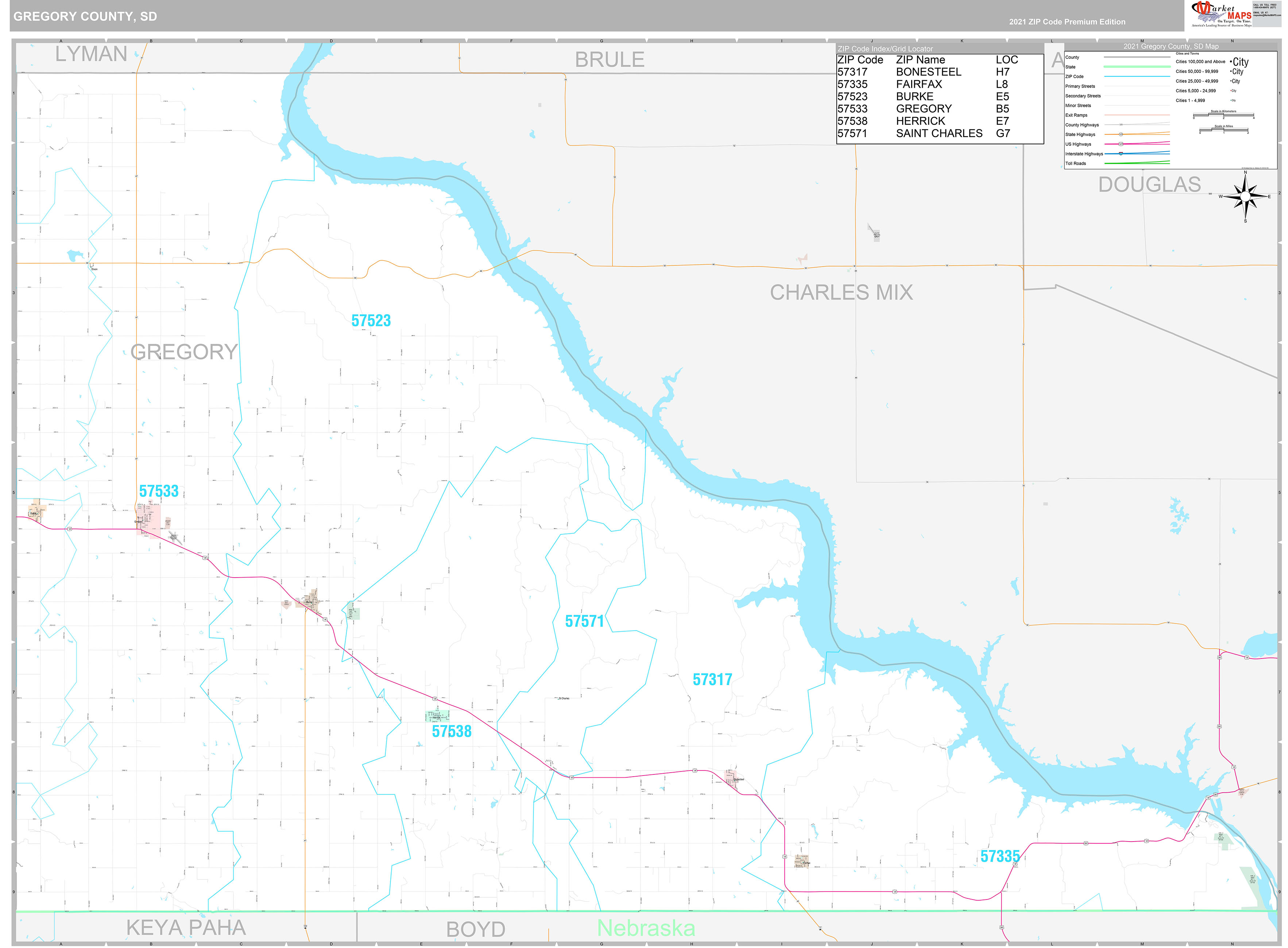This screenshot has width=1288, height=948.
Task: Click the Interstate Highways shield icon
Action: (1121, 154)
